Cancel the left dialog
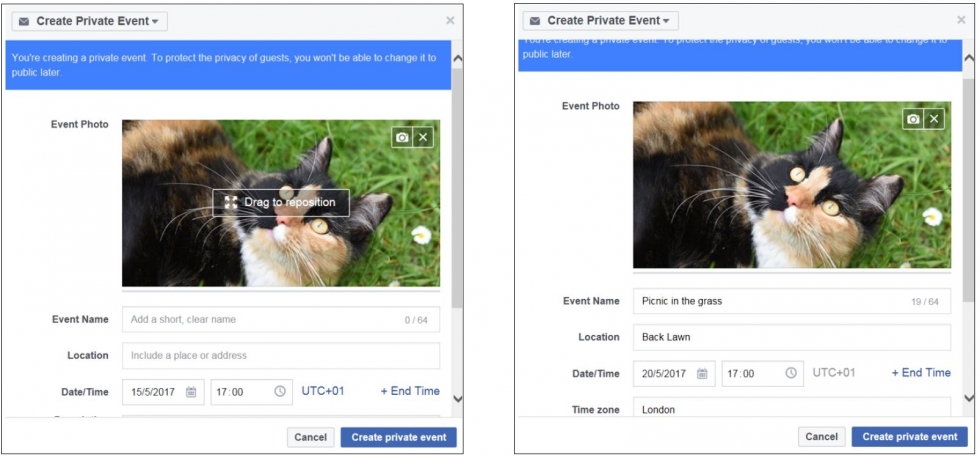This screenshot has height=456, width=980. (x=311, y=437)
